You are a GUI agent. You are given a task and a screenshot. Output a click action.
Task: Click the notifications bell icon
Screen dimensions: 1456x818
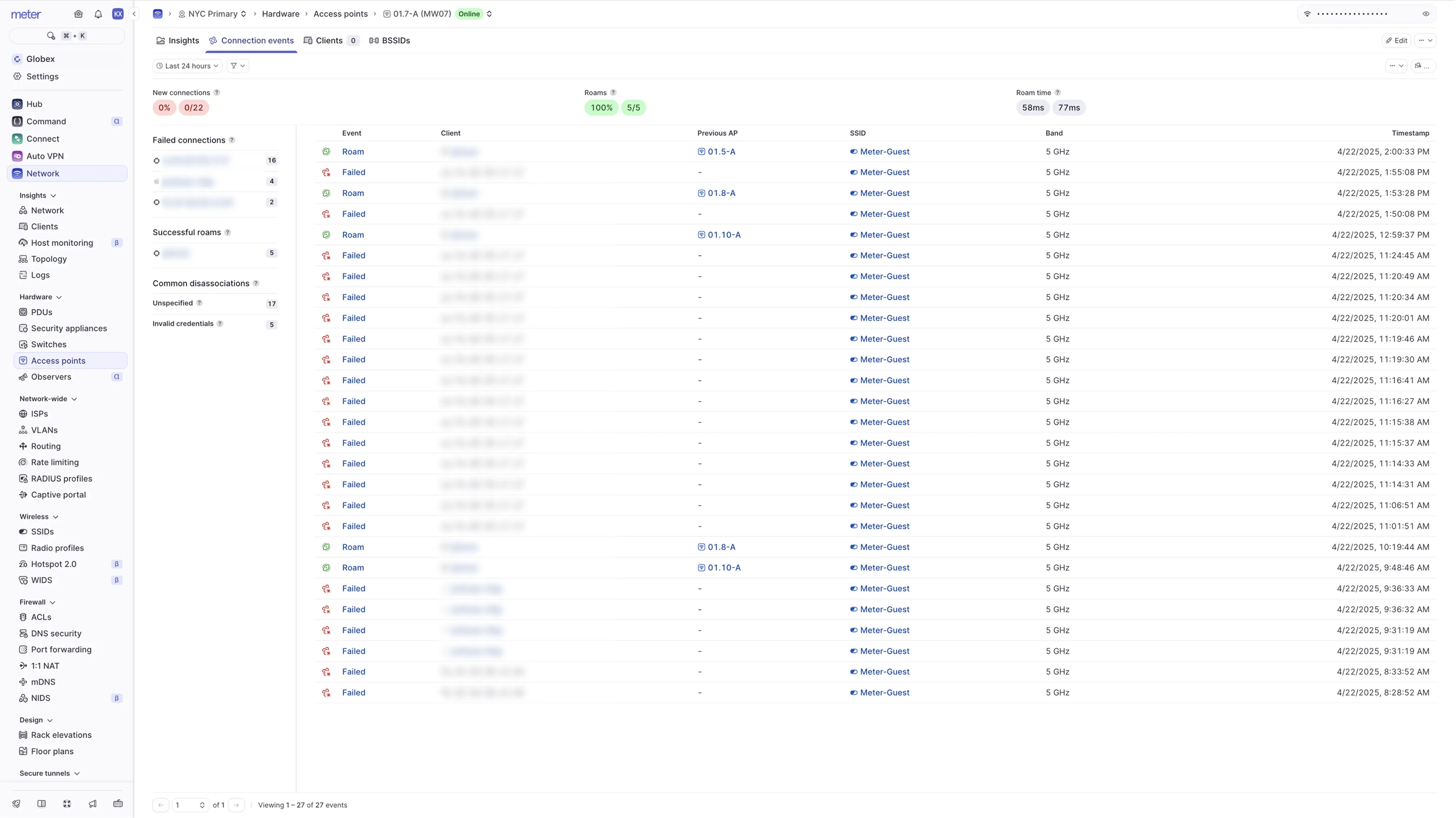(x=98, y=14)
